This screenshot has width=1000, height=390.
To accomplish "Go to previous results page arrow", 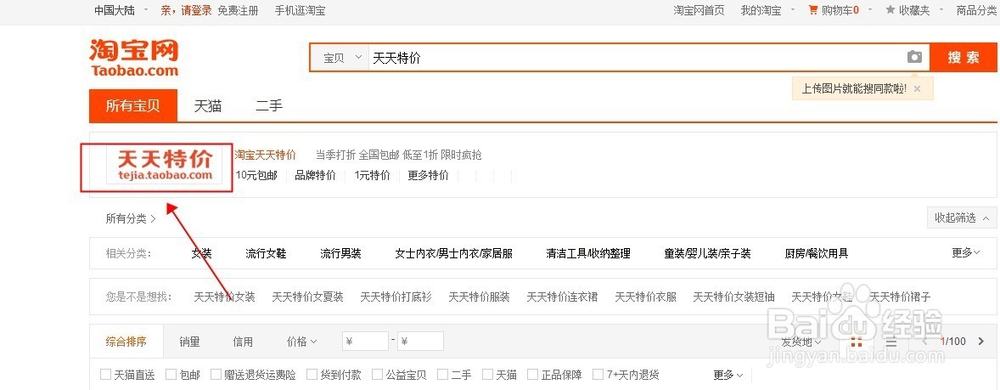I will [926, 342].
